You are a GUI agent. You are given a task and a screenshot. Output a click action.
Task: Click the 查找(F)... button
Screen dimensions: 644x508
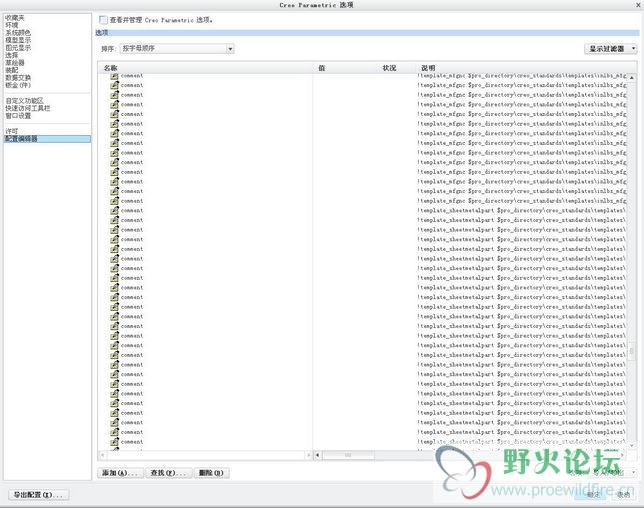point(168,473)
